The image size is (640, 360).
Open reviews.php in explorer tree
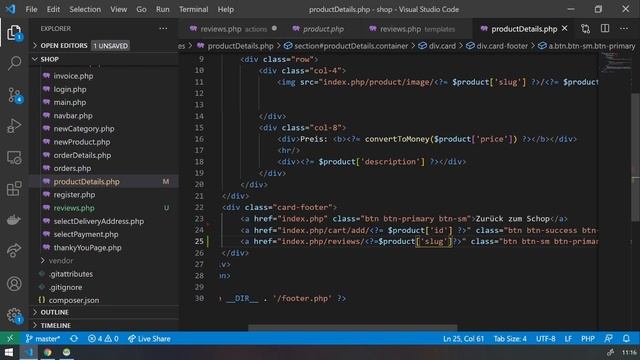[x=74, y=208]
